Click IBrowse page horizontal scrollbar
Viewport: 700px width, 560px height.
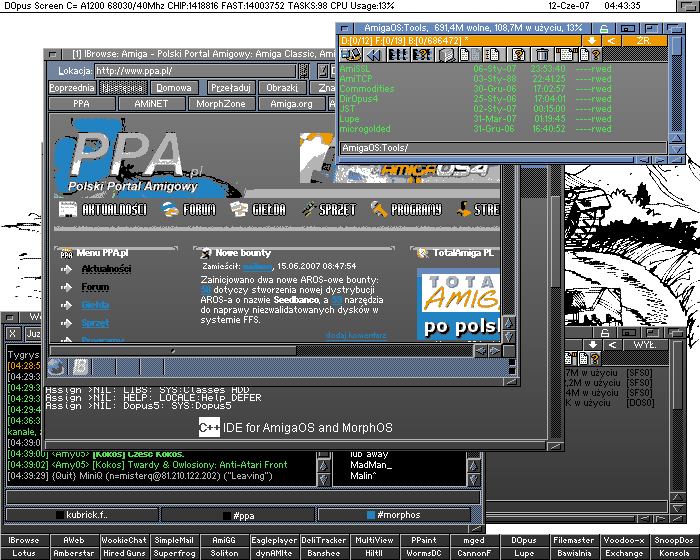[x=261, y=351]
